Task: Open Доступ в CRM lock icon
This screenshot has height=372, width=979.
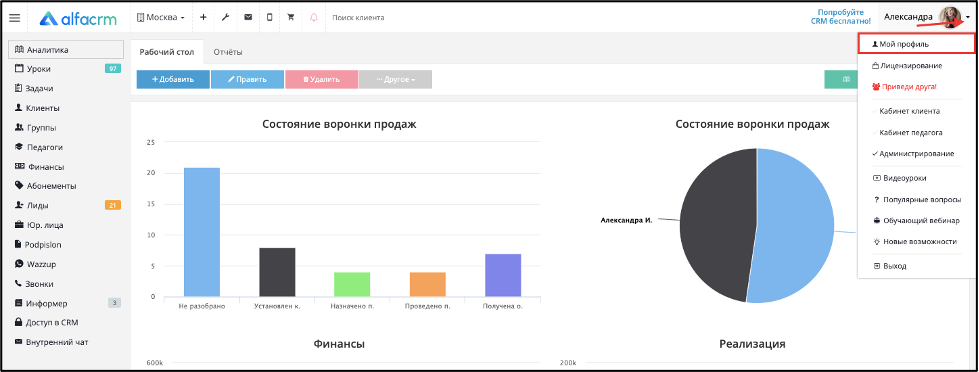Action: [19, 323]
